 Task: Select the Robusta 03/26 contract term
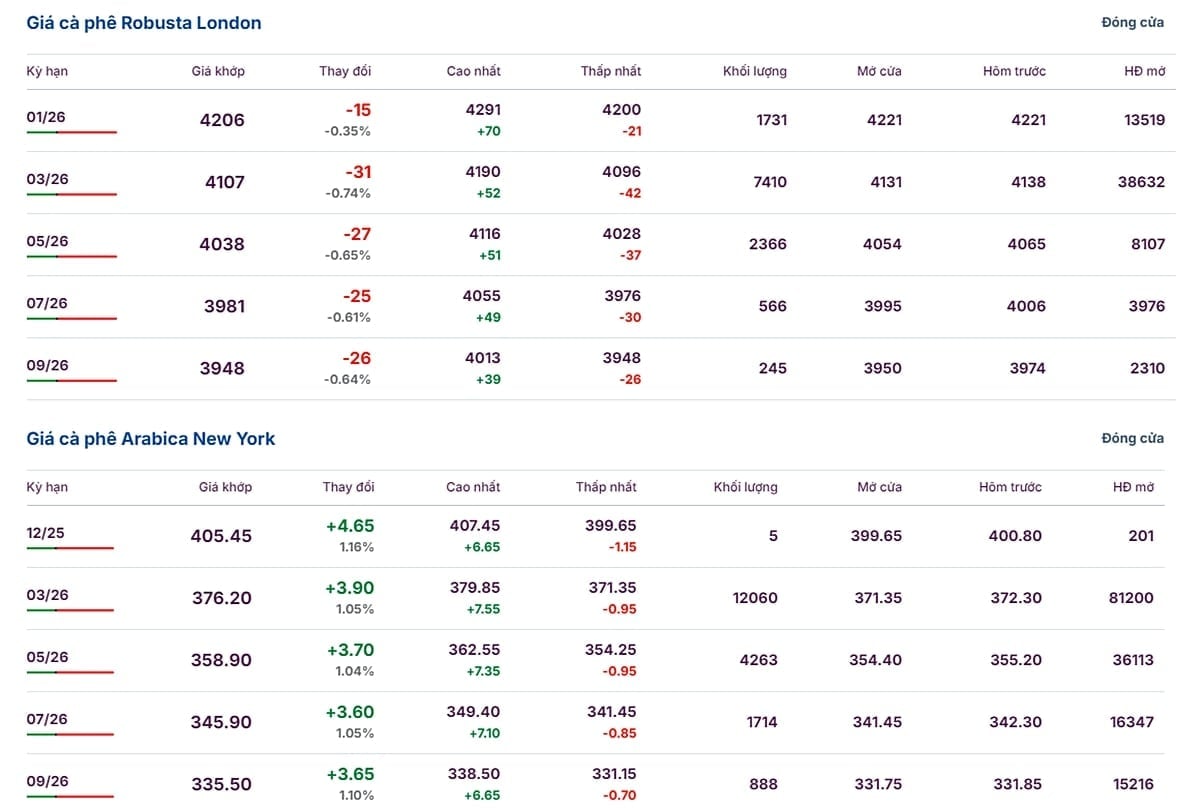47,179
